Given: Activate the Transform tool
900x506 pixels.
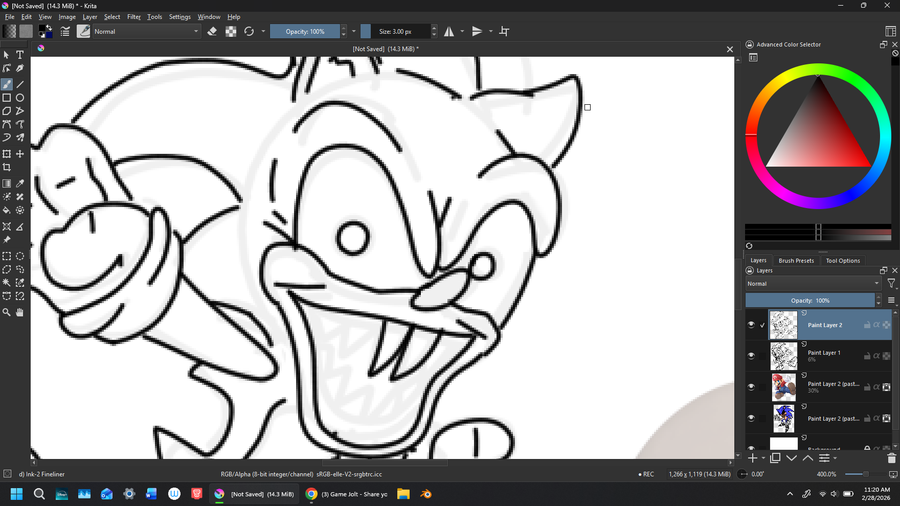Looking at the screenshot, I should (x=6, y=154).
